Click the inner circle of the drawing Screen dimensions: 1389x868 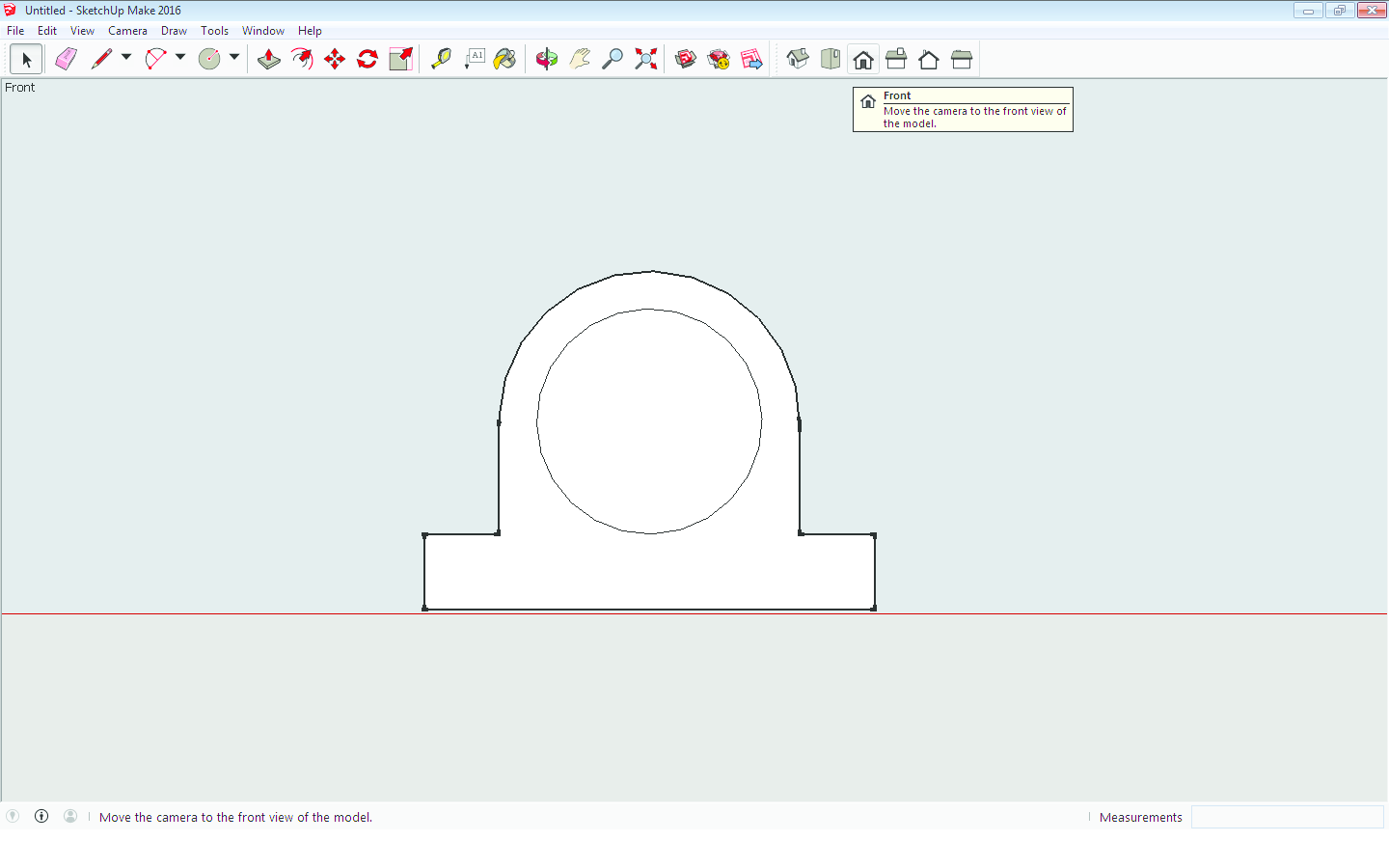(x=537, y=421)
